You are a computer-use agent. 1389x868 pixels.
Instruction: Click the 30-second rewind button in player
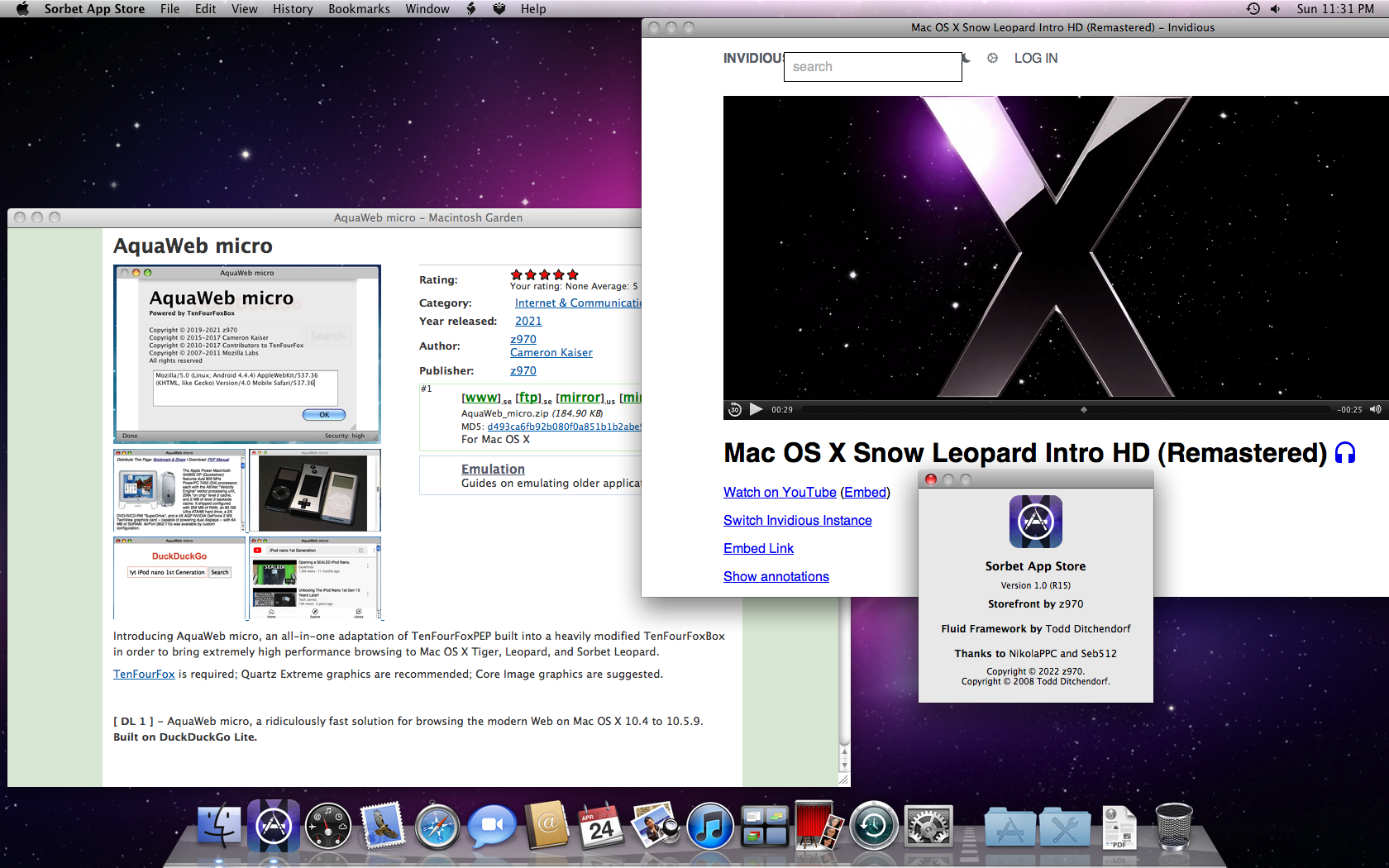click(734, 409)
